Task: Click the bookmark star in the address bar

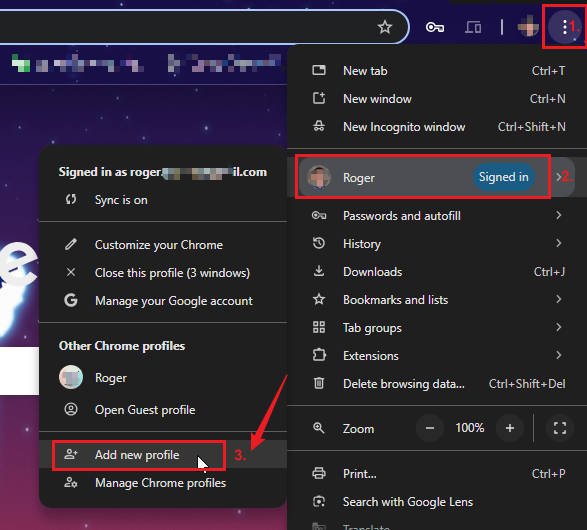Action: (384, 27)
